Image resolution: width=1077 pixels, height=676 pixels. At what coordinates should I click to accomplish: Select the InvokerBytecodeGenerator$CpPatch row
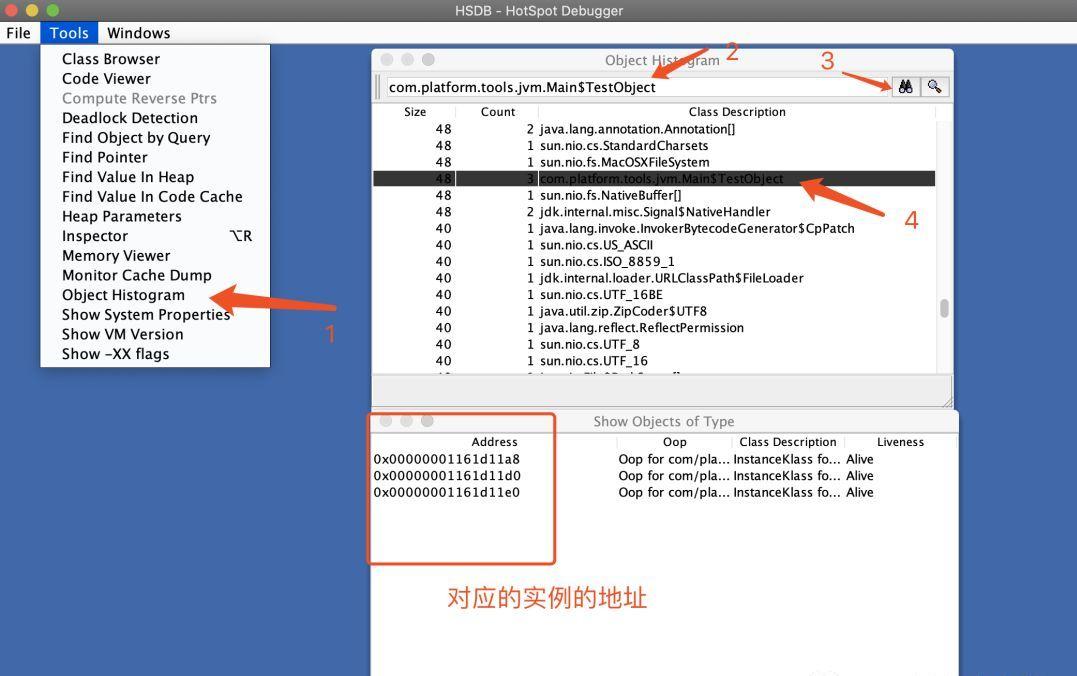click(x=654, y=228)
